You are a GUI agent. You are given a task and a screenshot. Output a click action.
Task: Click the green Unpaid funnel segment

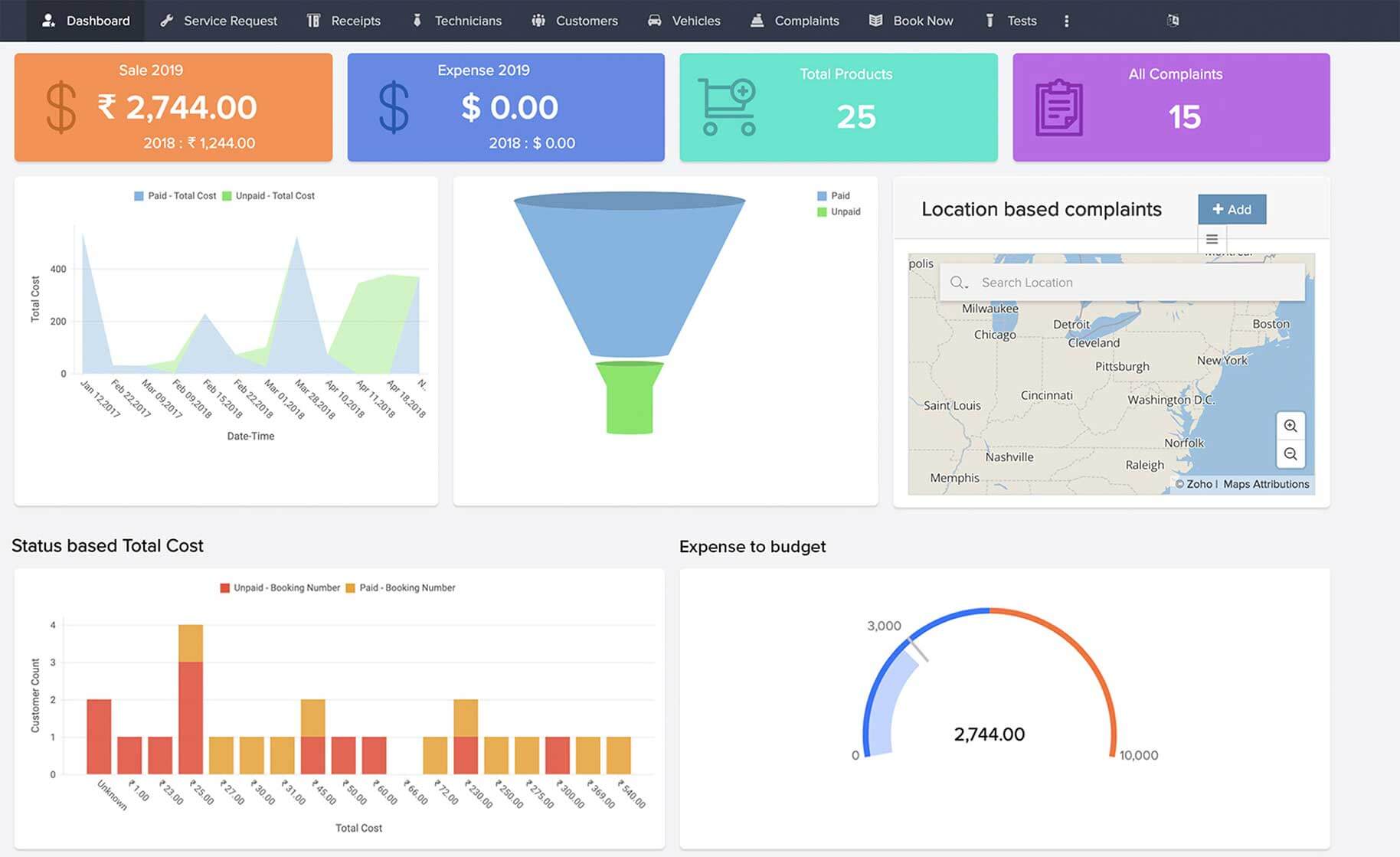[630, 398]
